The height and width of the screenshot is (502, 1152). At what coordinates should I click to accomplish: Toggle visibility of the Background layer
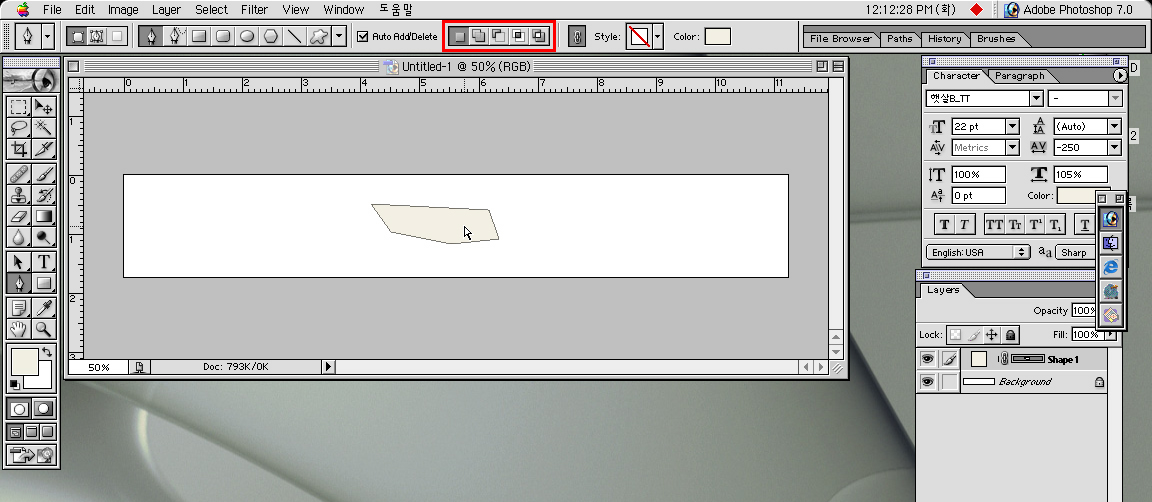pyautogui.click(x=927, y=382)
